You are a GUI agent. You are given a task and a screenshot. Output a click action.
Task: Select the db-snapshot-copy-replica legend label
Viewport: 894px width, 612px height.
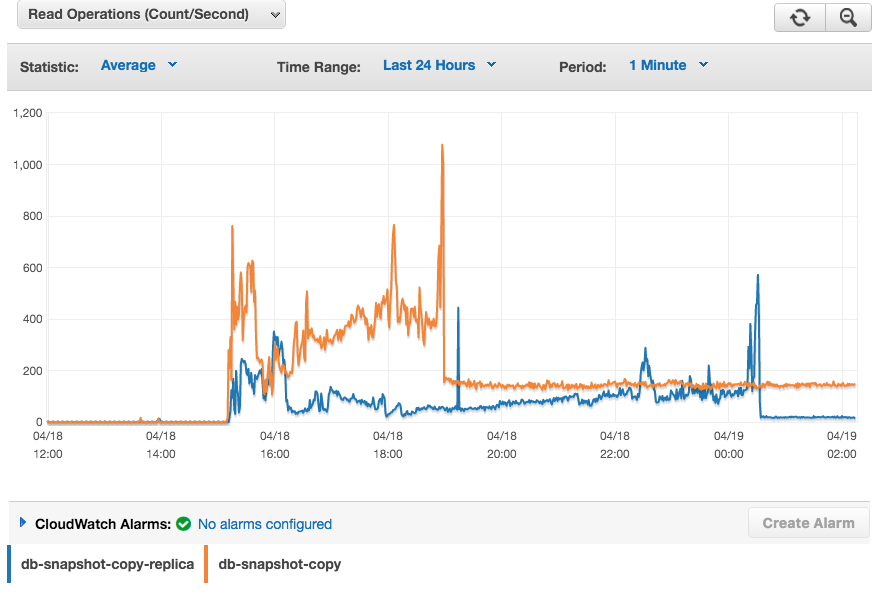click(x=107, y=564)
